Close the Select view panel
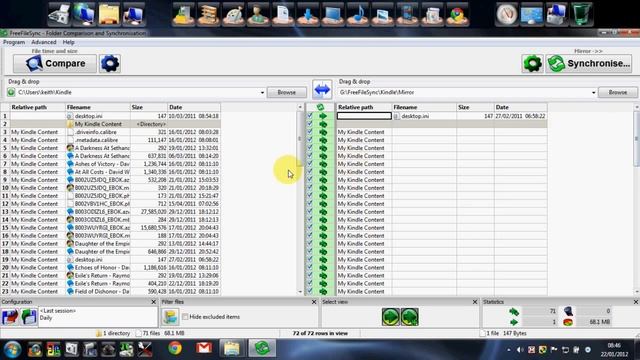The height and width of the screenshot is (360, 640). pos(475,302)
